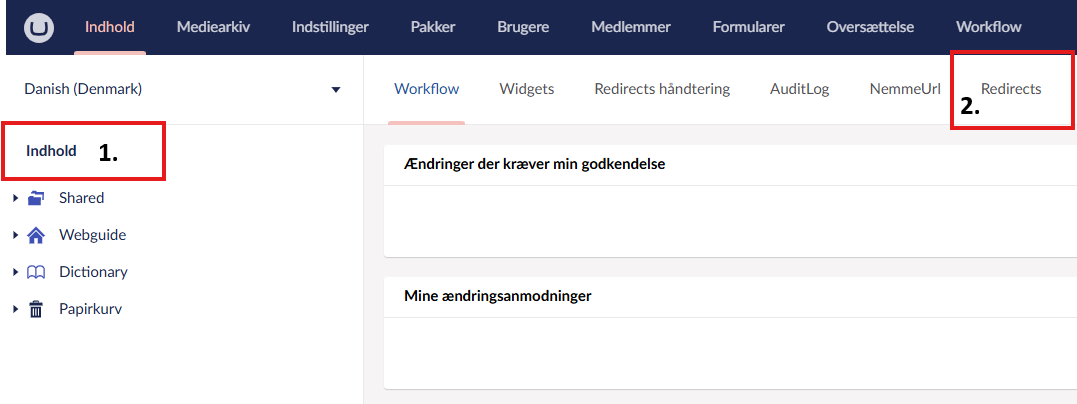Click the Dictionary book icon

(x=36, y=272)
